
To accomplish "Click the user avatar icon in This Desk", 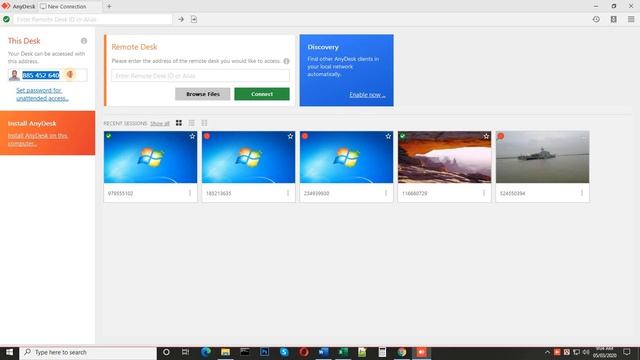I will coord(14,75).
